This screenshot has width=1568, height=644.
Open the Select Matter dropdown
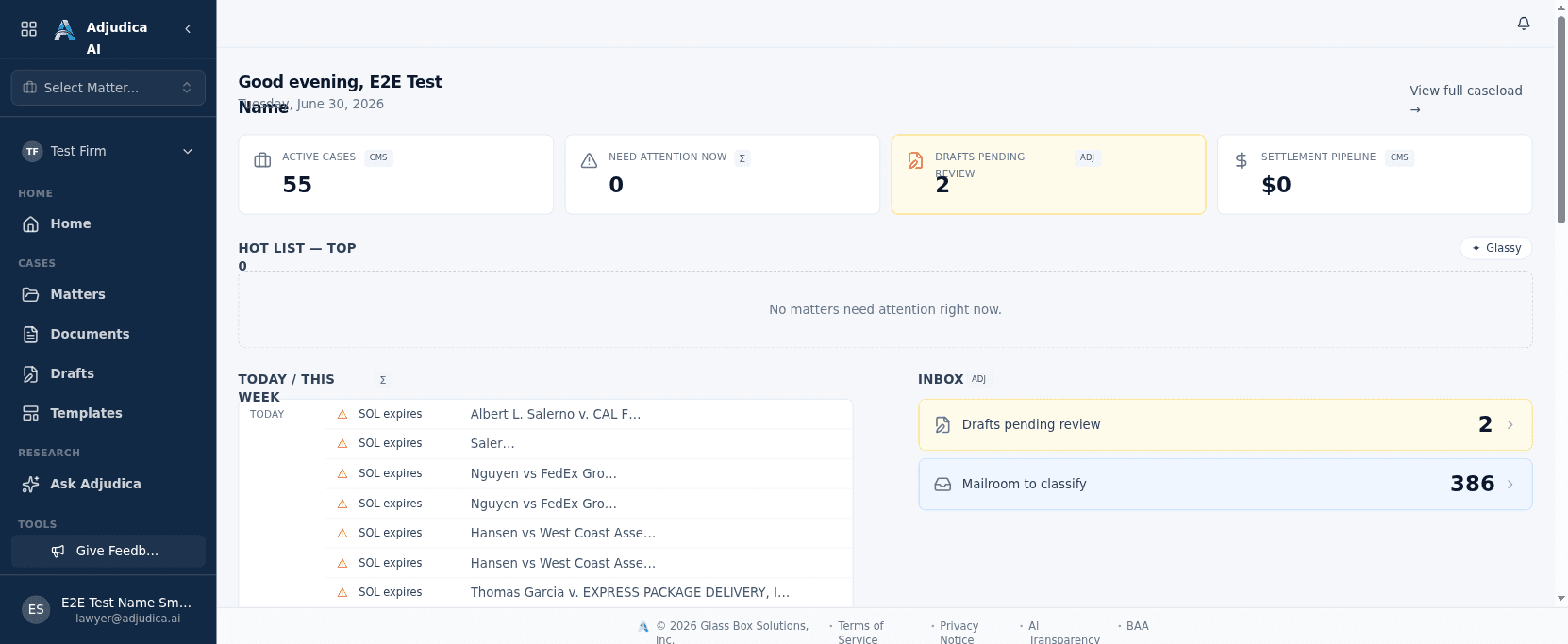[x=108, y=88]
